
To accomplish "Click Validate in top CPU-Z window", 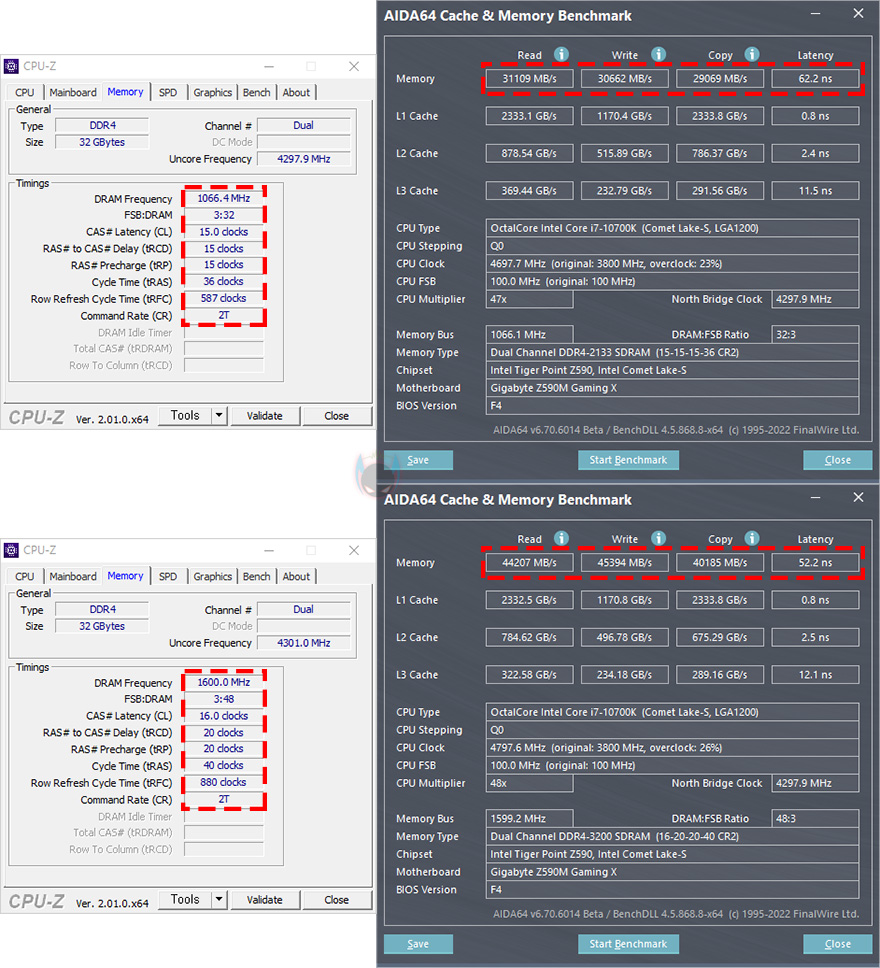I will pyautogui.click(x=265, y=416).
